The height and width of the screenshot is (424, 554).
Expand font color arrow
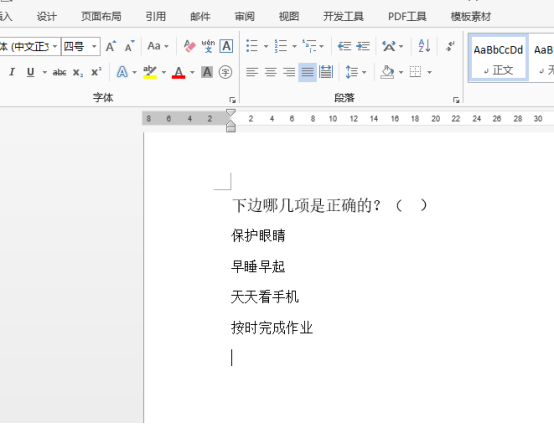click(192, 72)
